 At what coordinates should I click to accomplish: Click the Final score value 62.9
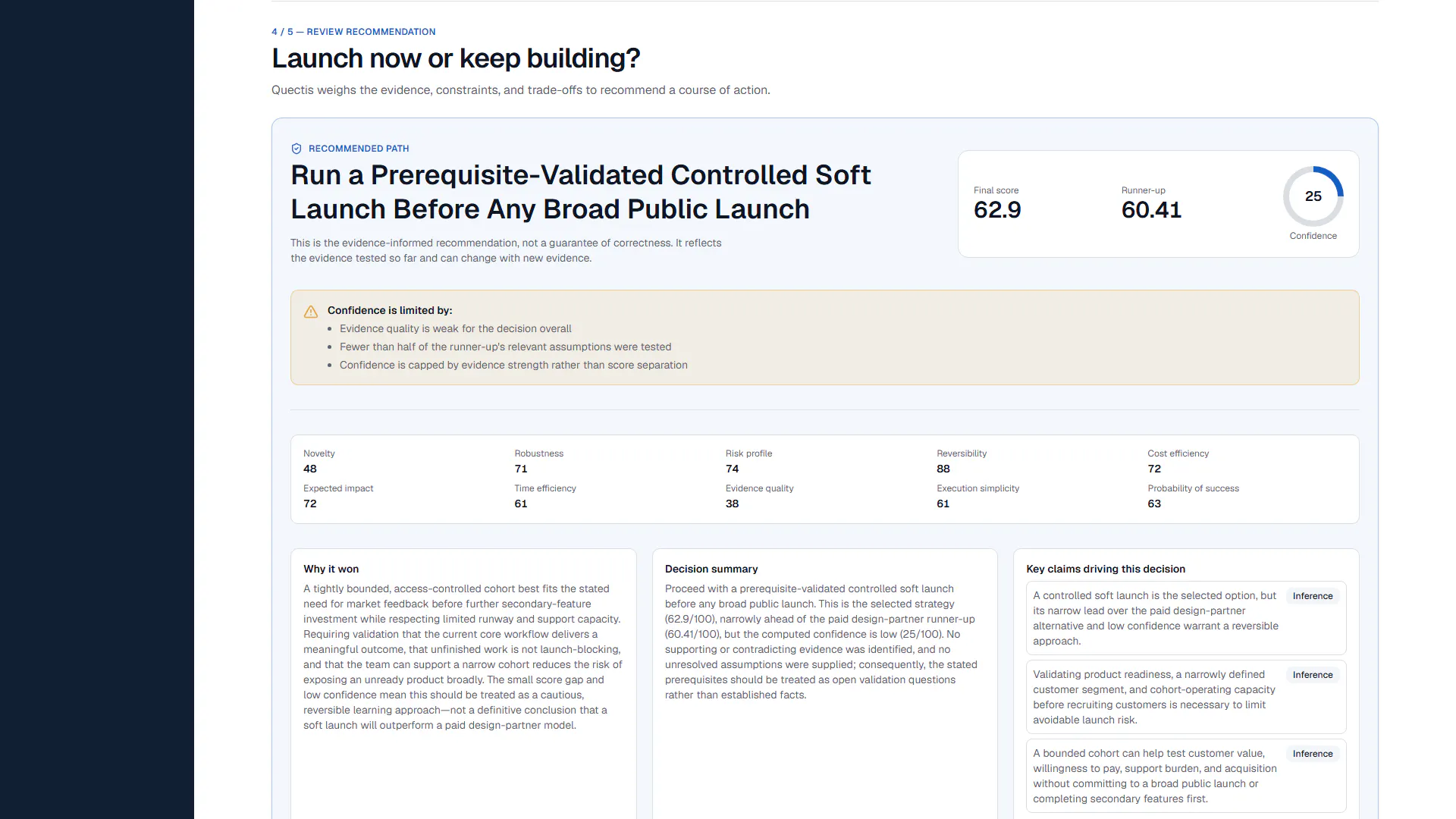pyautogui.click(x=997, y=210)
